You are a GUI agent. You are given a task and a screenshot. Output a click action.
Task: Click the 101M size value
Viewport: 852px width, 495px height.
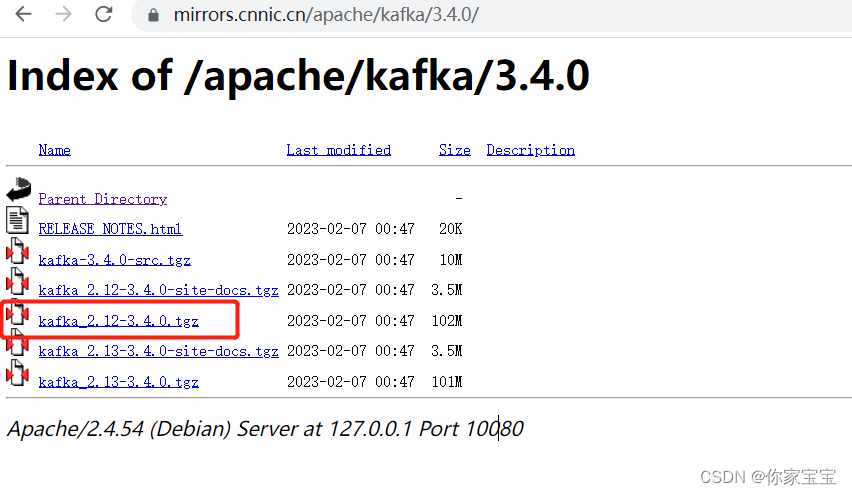[x=447, y=381]
